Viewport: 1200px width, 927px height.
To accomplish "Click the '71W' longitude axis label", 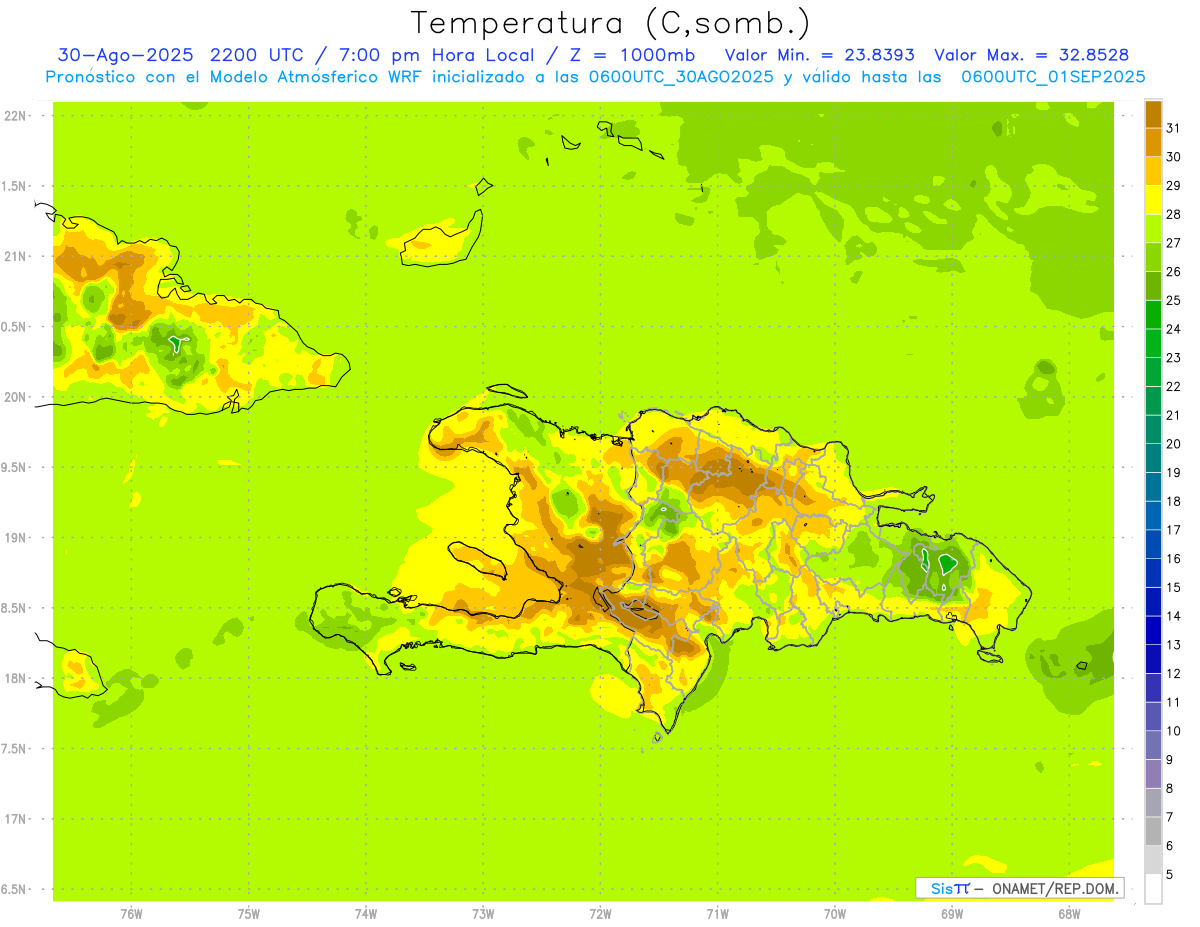I will click(717, 913).
